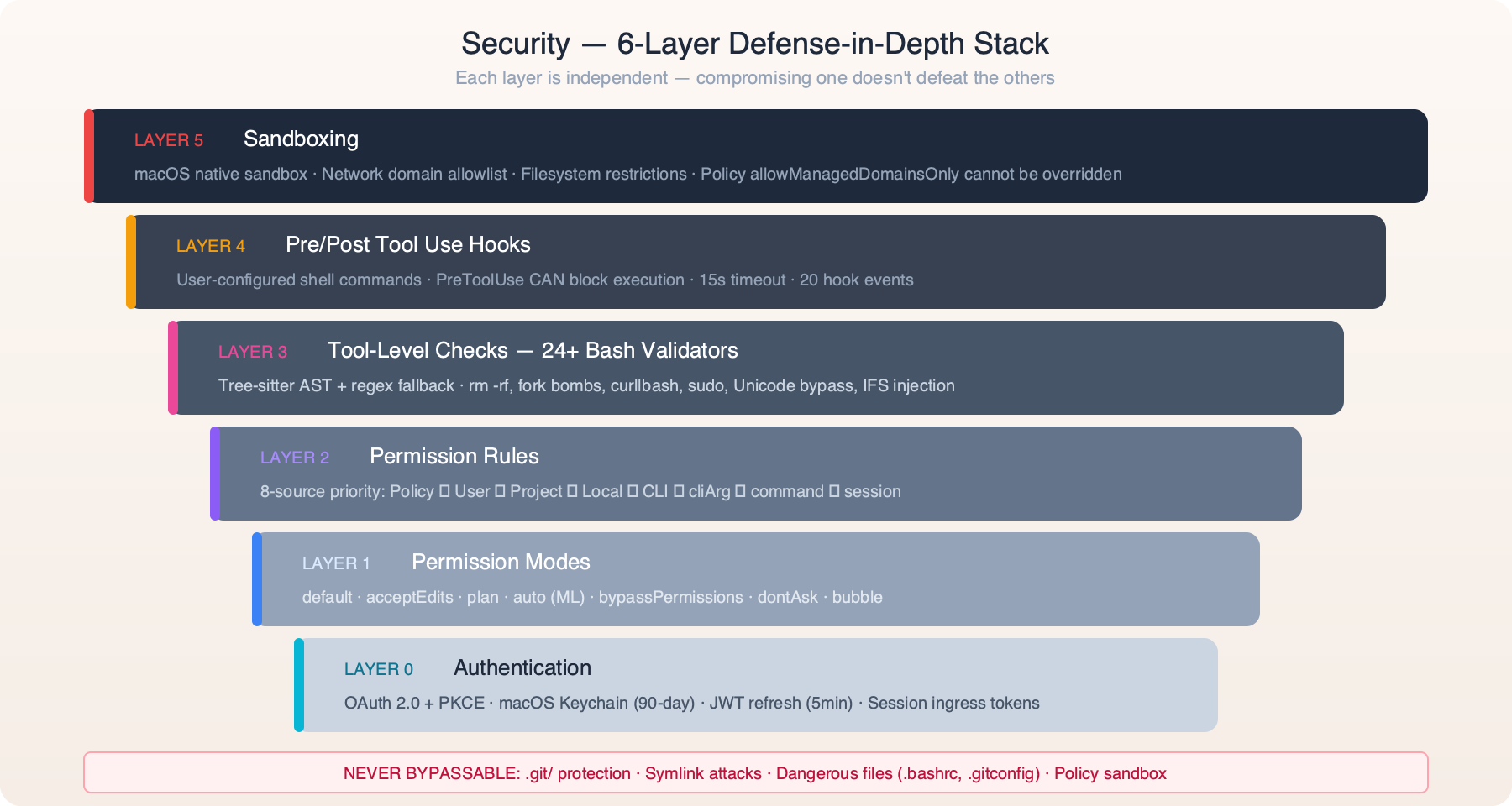Click the Layer 1 Permission Modes card
Screen dimensions: 1512x806
click(756, 578)
